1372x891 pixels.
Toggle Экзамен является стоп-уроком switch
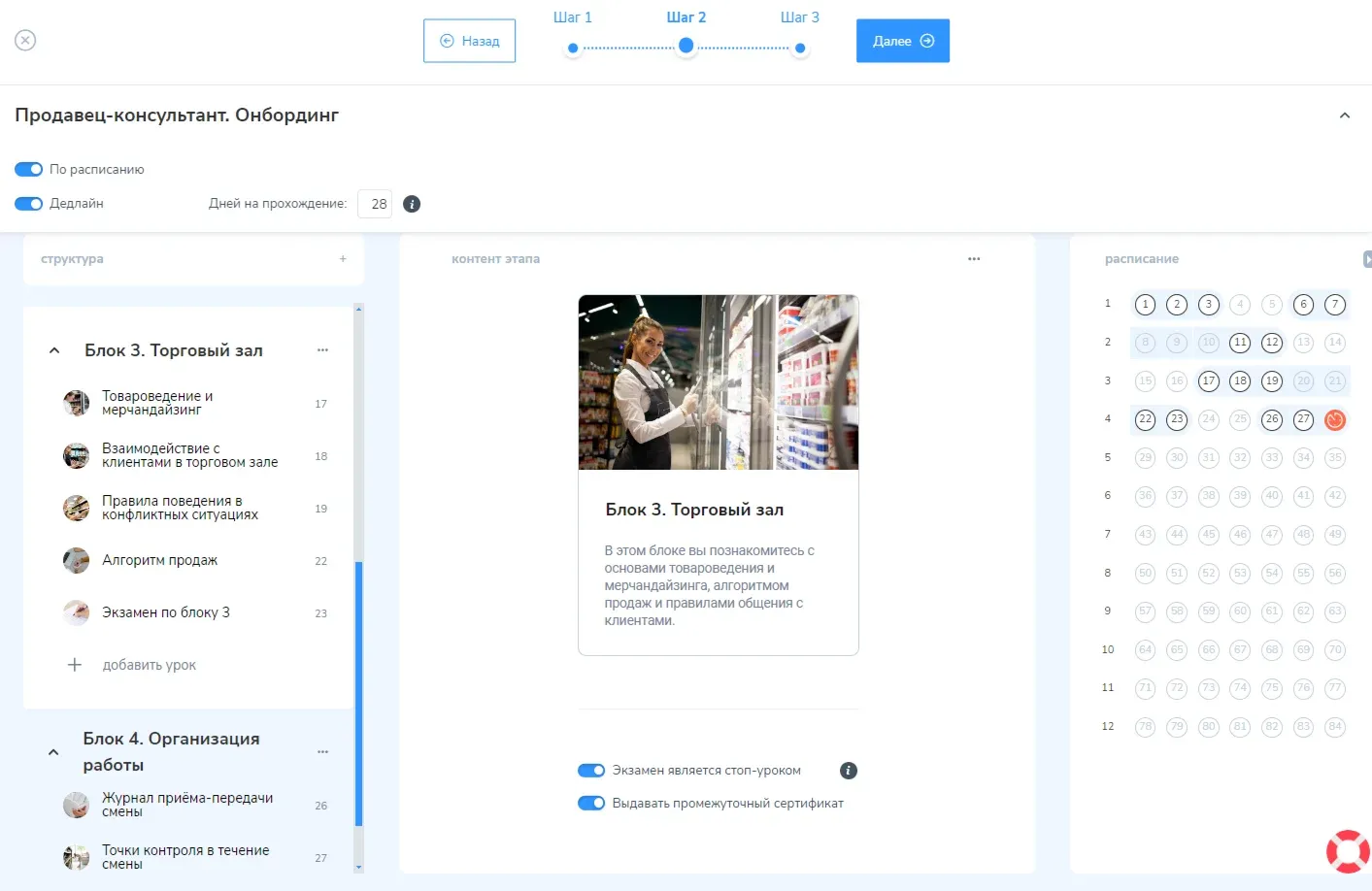(591, 771)
